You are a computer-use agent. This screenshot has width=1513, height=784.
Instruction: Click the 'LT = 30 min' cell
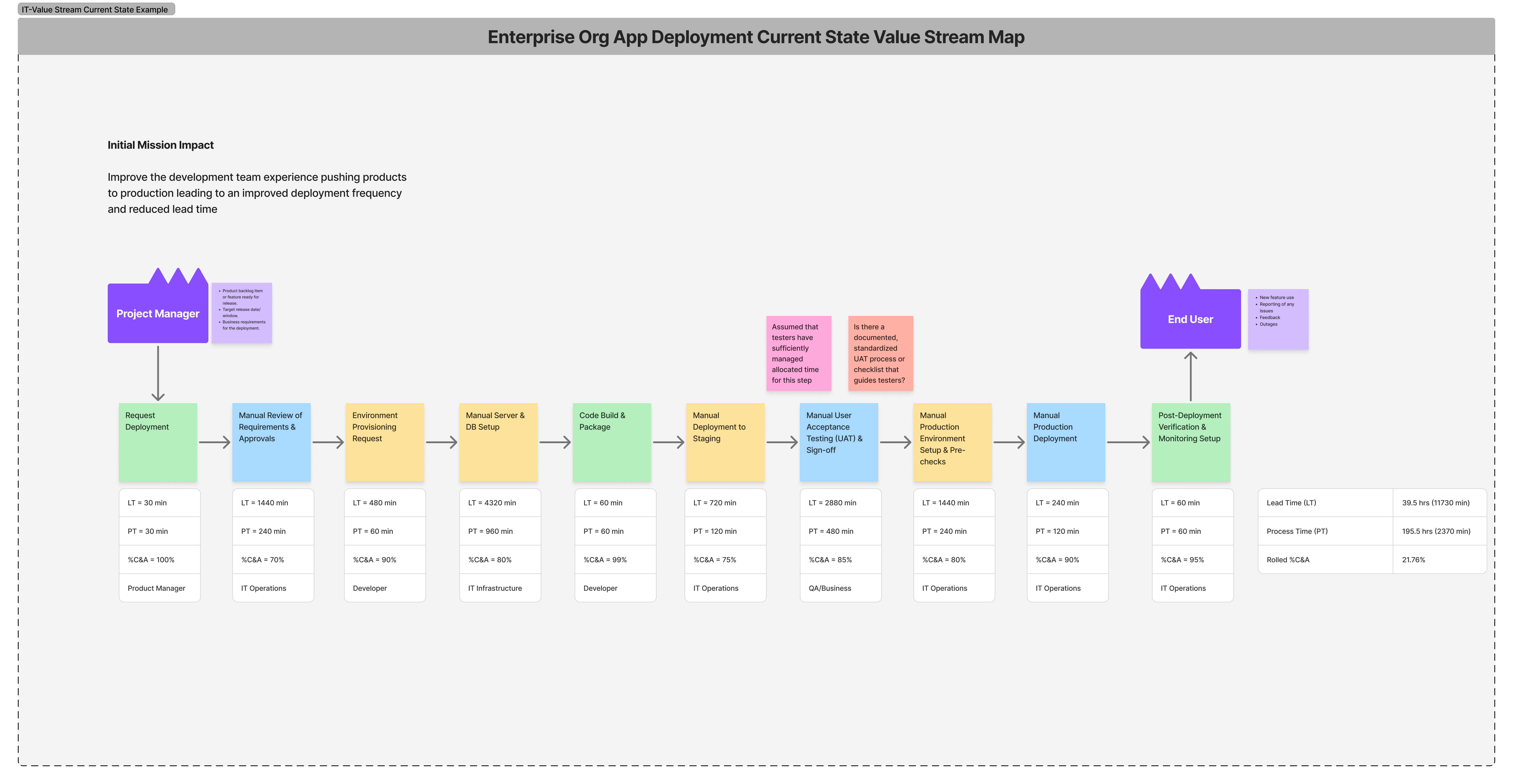(x=160, y=503)
